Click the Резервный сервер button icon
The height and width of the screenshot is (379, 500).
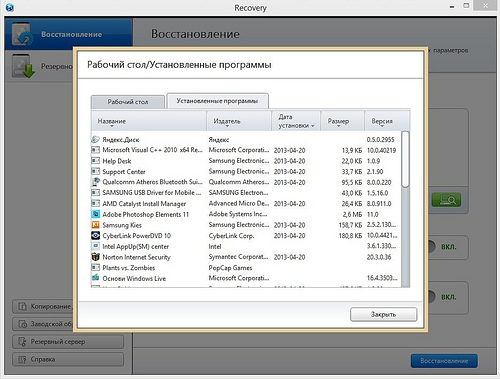[22, 341]
